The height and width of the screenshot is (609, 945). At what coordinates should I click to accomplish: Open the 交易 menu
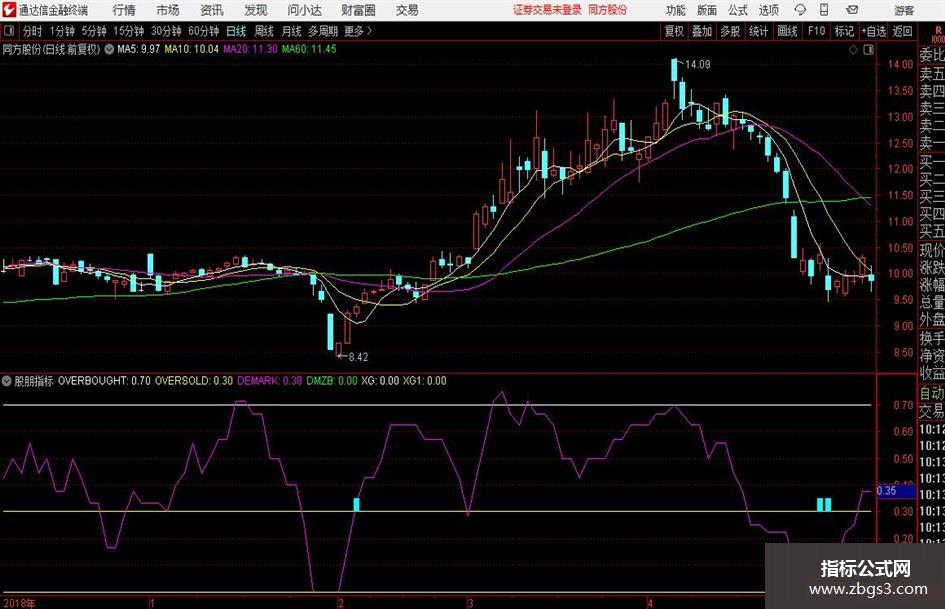[407, 10]
